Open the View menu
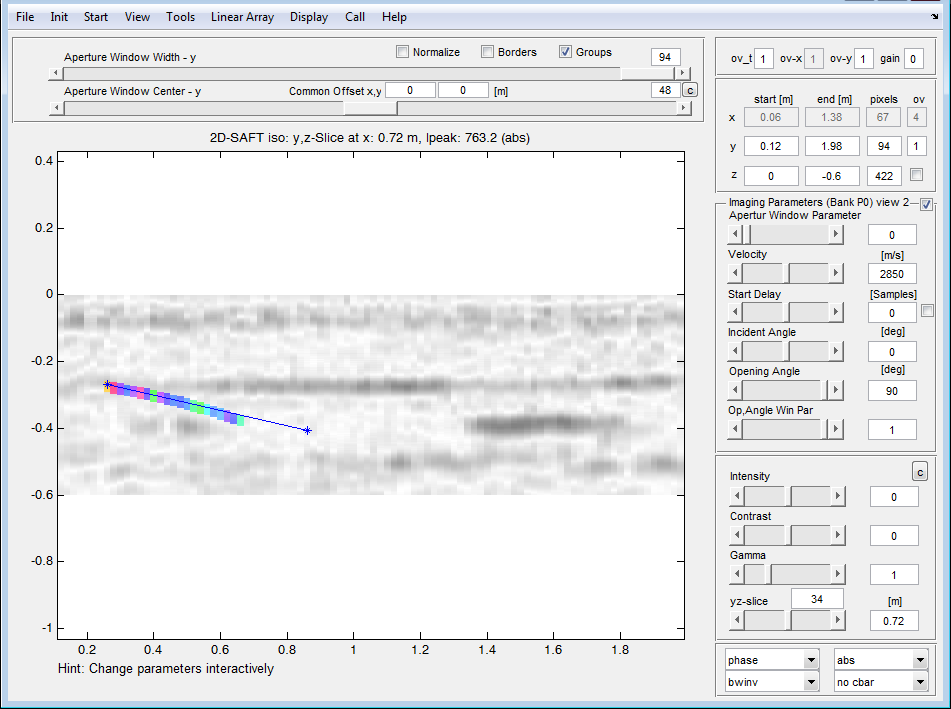951x709 pixels. click(137, 17)
